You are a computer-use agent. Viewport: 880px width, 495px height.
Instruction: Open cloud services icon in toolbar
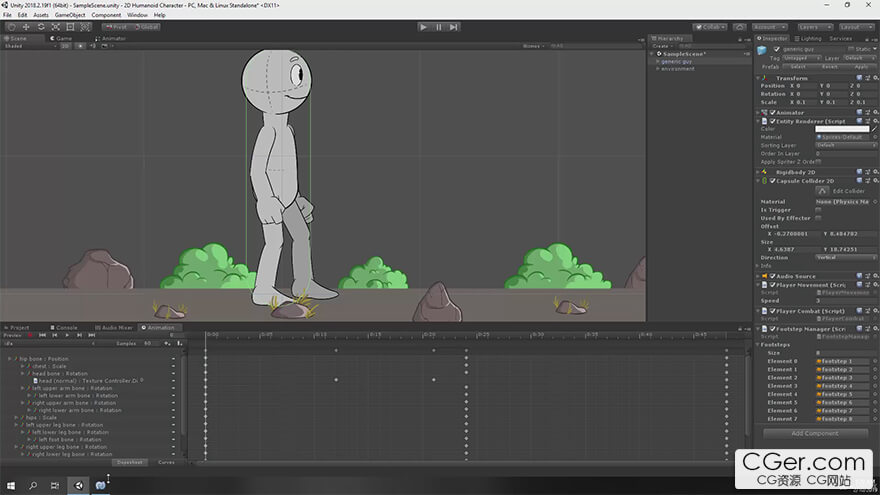740,27
